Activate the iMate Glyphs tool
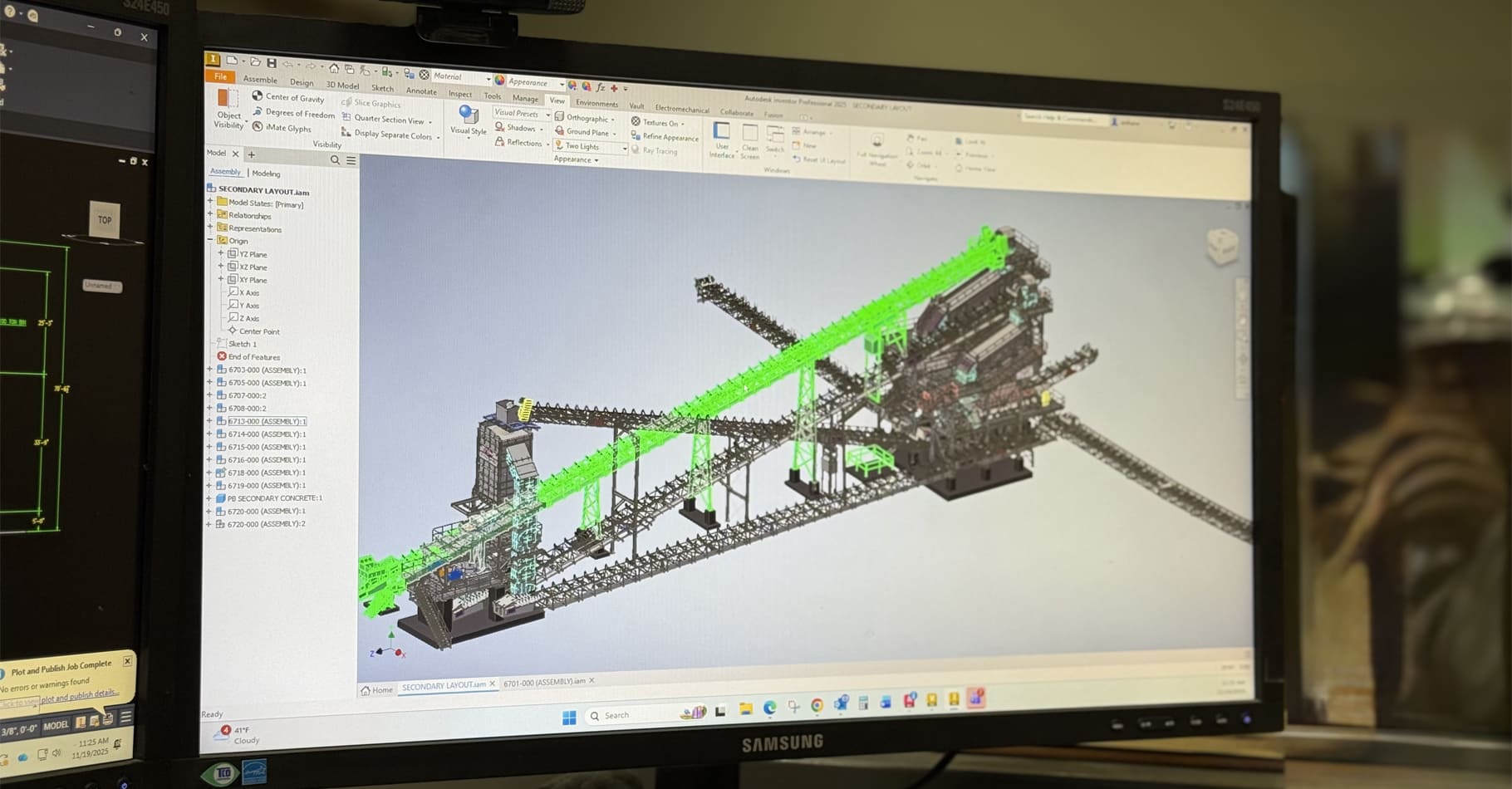Screen dimensions: 1512x789 coord(257,129)
